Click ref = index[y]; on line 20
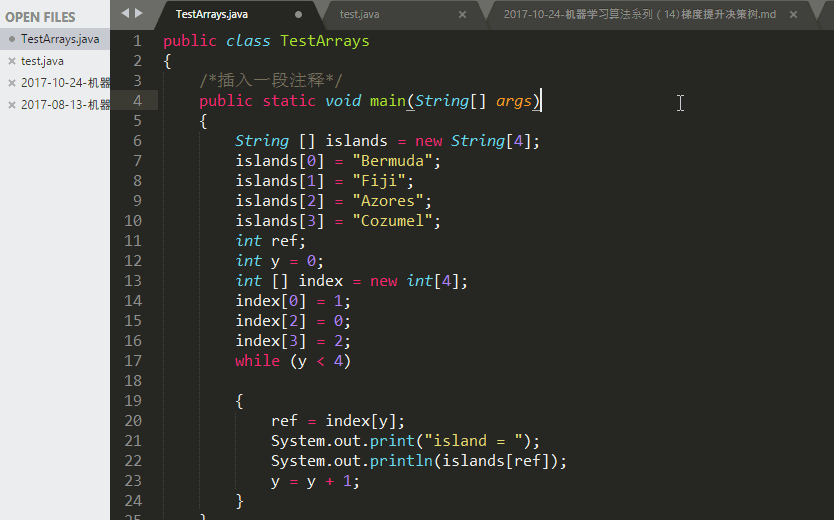This screenshot has width=834, height=520. (338, 421)
